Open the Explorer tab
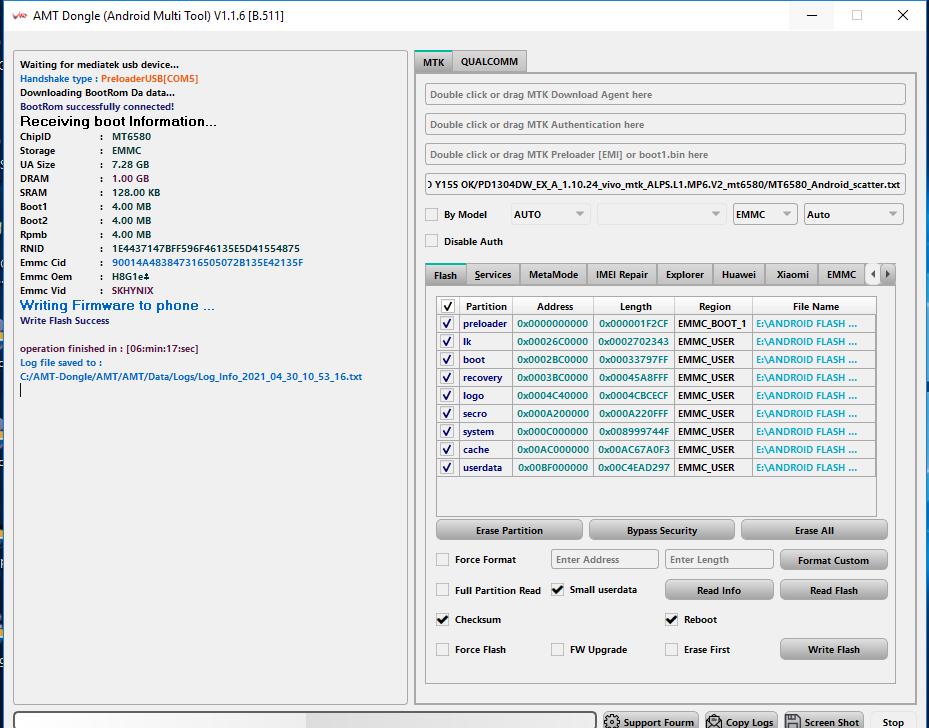 pos(685,275)
